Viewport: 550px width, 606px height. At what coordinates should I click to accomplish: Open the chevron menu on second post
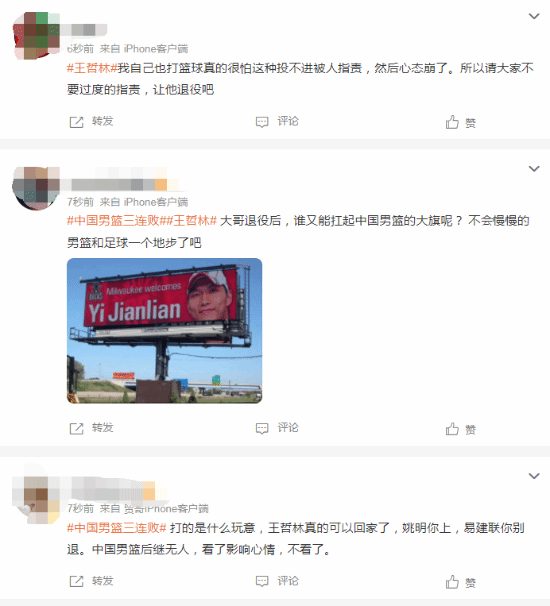coord(534,169)
